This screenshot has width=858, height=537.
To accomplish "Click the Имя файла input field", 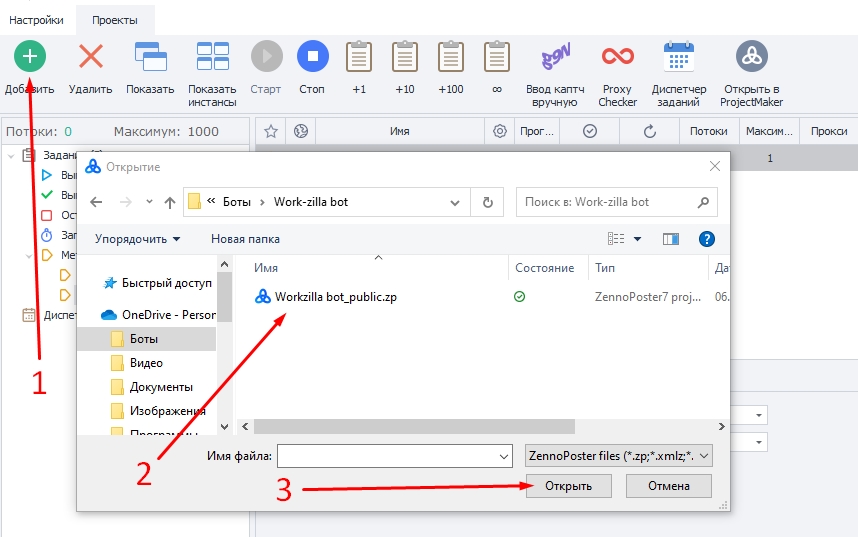I will coord(395,456).
